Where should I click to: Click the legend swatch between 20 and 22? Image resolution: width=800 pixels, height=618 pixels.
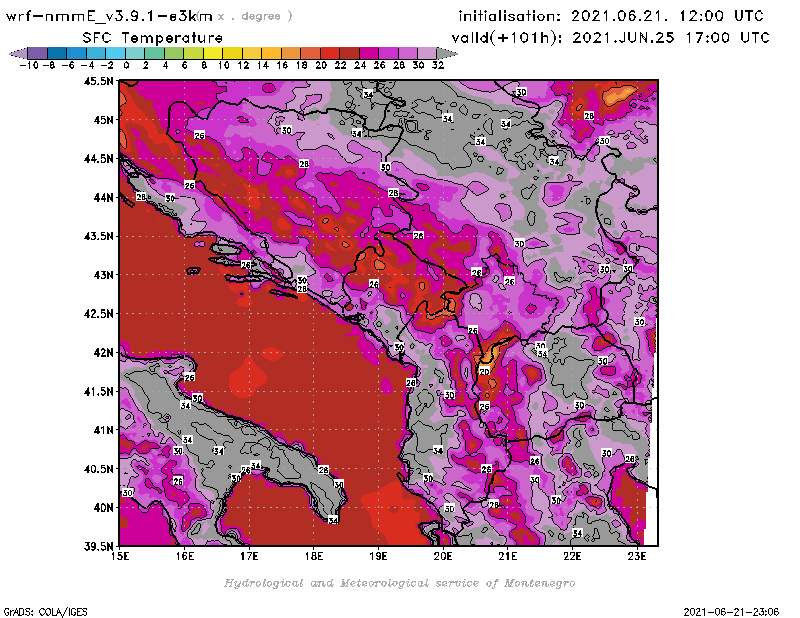(x=330, y=53)
